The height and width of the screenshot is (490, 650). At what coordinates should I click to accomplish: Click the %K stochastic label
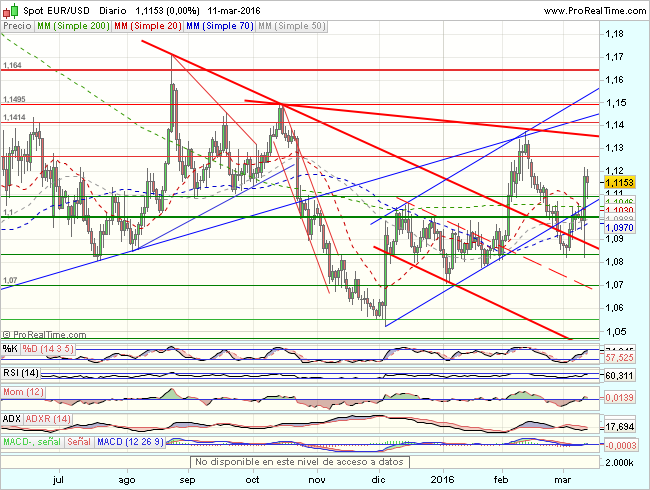(x=10, y=349)
